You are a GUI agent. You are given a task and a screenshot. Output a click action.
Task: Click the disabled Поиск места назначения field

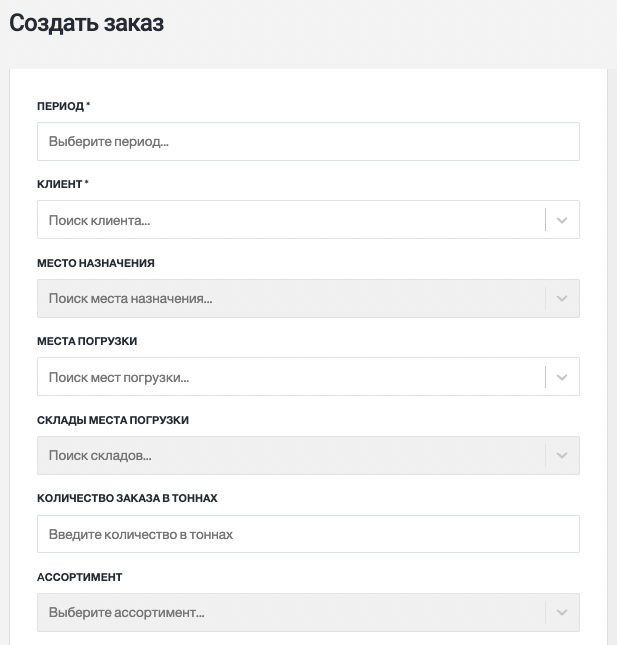click(x=291, y=299)
